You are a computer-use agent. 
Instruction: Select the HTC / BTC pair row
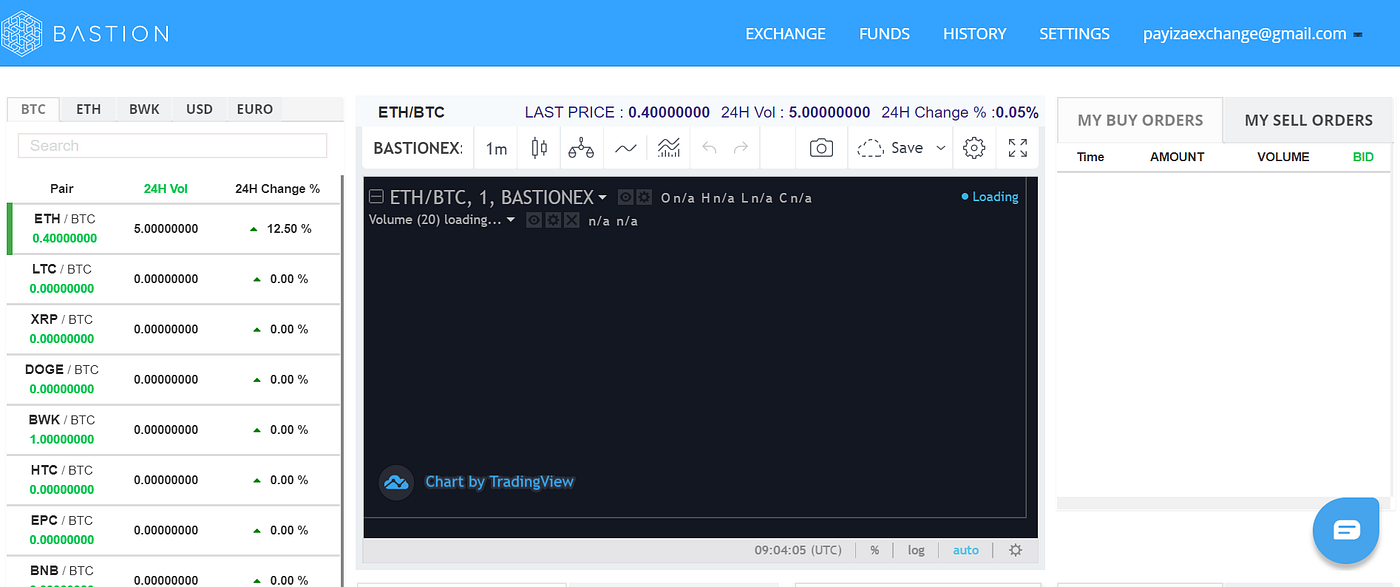(173, 479)
